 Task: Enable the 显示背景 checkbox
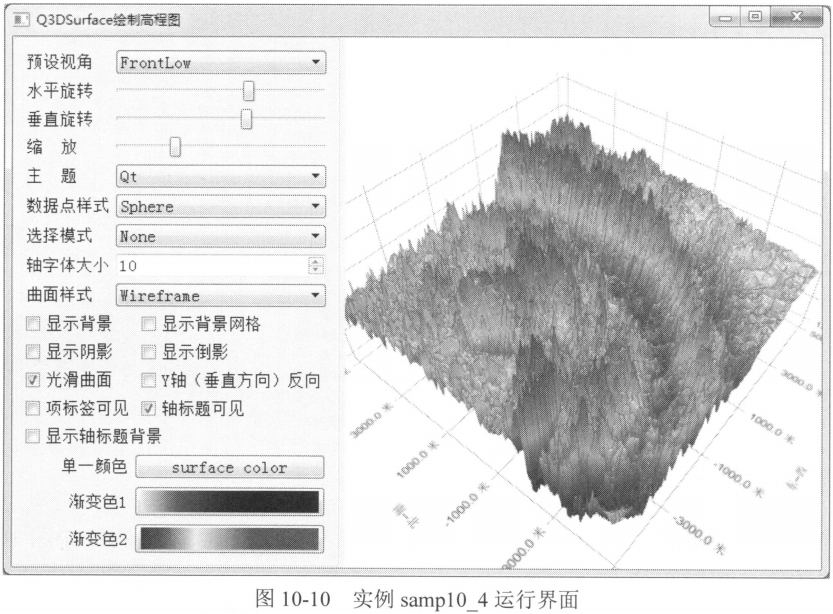pos(34,324)
